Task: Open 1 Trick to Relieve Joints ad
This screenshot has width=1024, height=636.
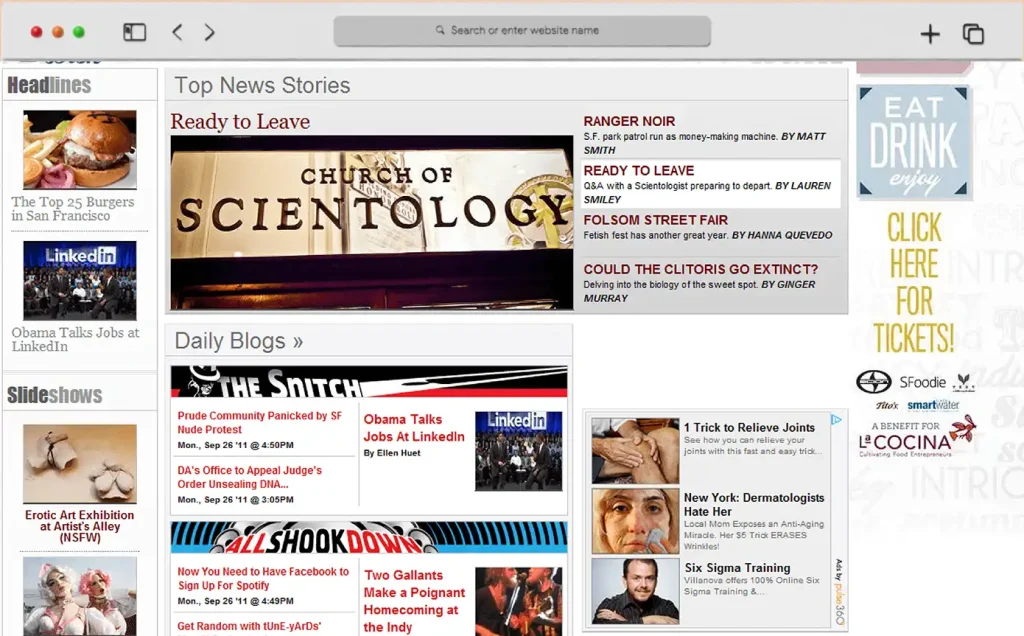Action: (x=749, y=427)
